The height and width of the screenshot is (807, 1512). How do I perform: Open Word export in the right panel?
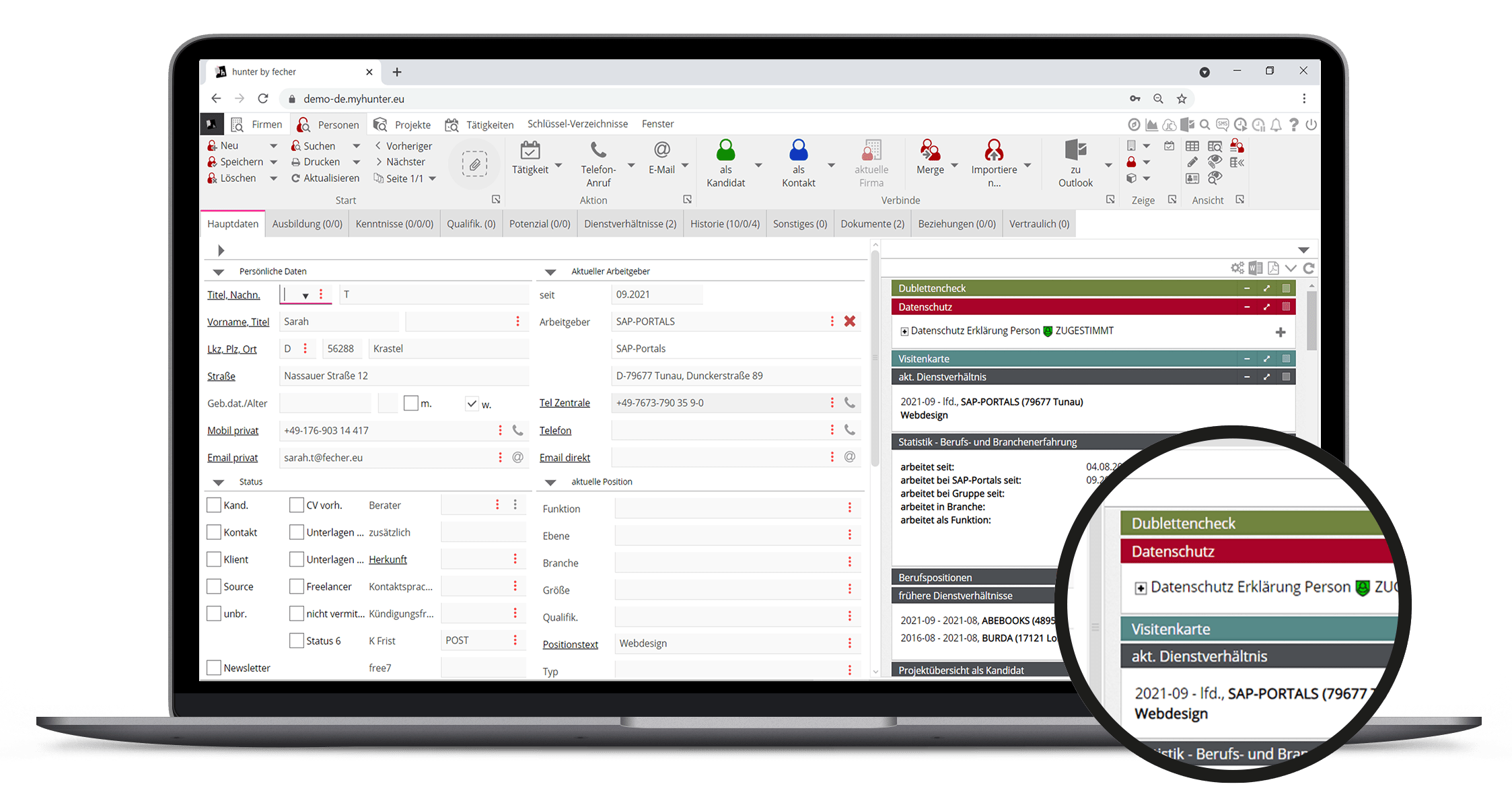[x=1254, y=268]
